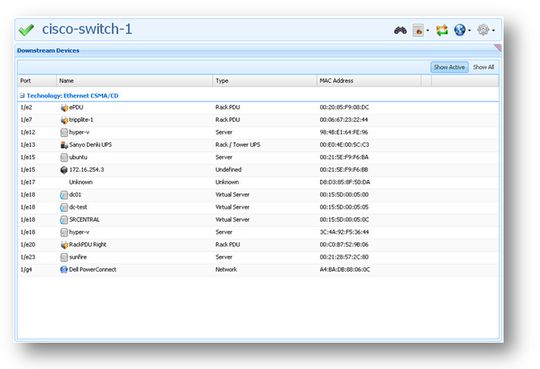Click port cell 1/e7
This screenshot has width=540, height=369.
26,120
